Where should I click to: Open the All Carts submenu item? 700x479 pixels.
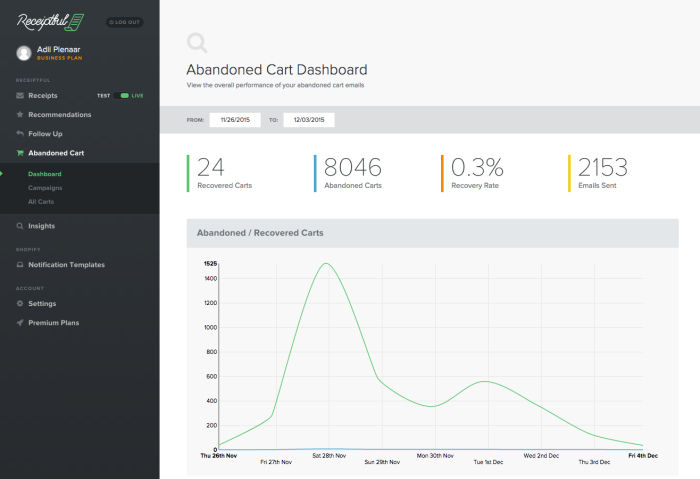pos(41,202)
